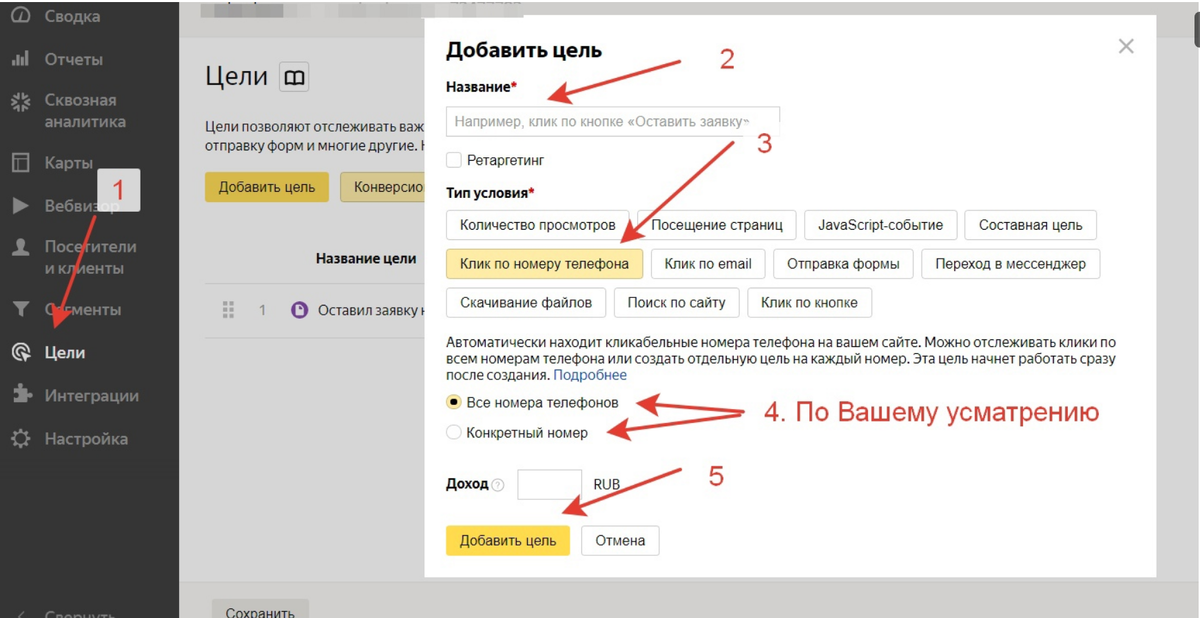
Task: Click the Сегменты funnel icon
Action: tap(20, 310)
